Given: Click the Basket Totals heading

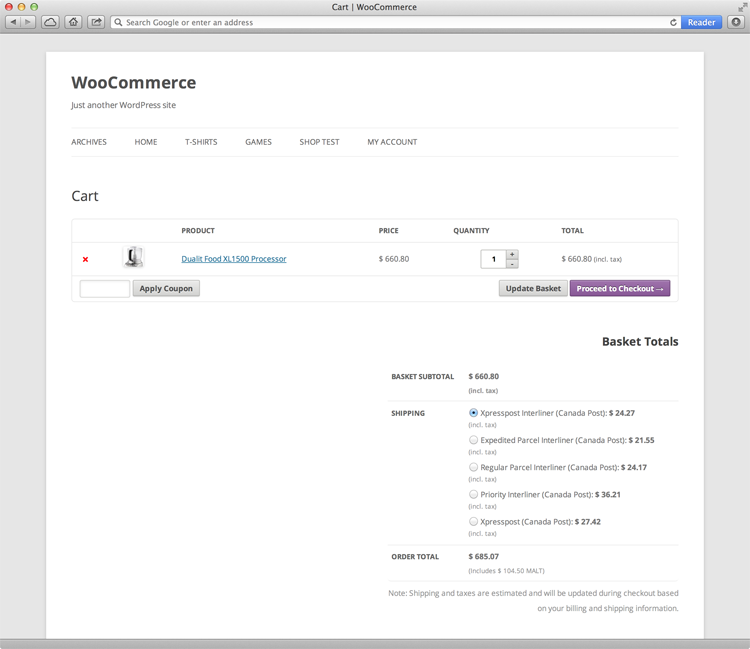Looking at the screenshot, I should pyautogui.click(x=640, y=341).
